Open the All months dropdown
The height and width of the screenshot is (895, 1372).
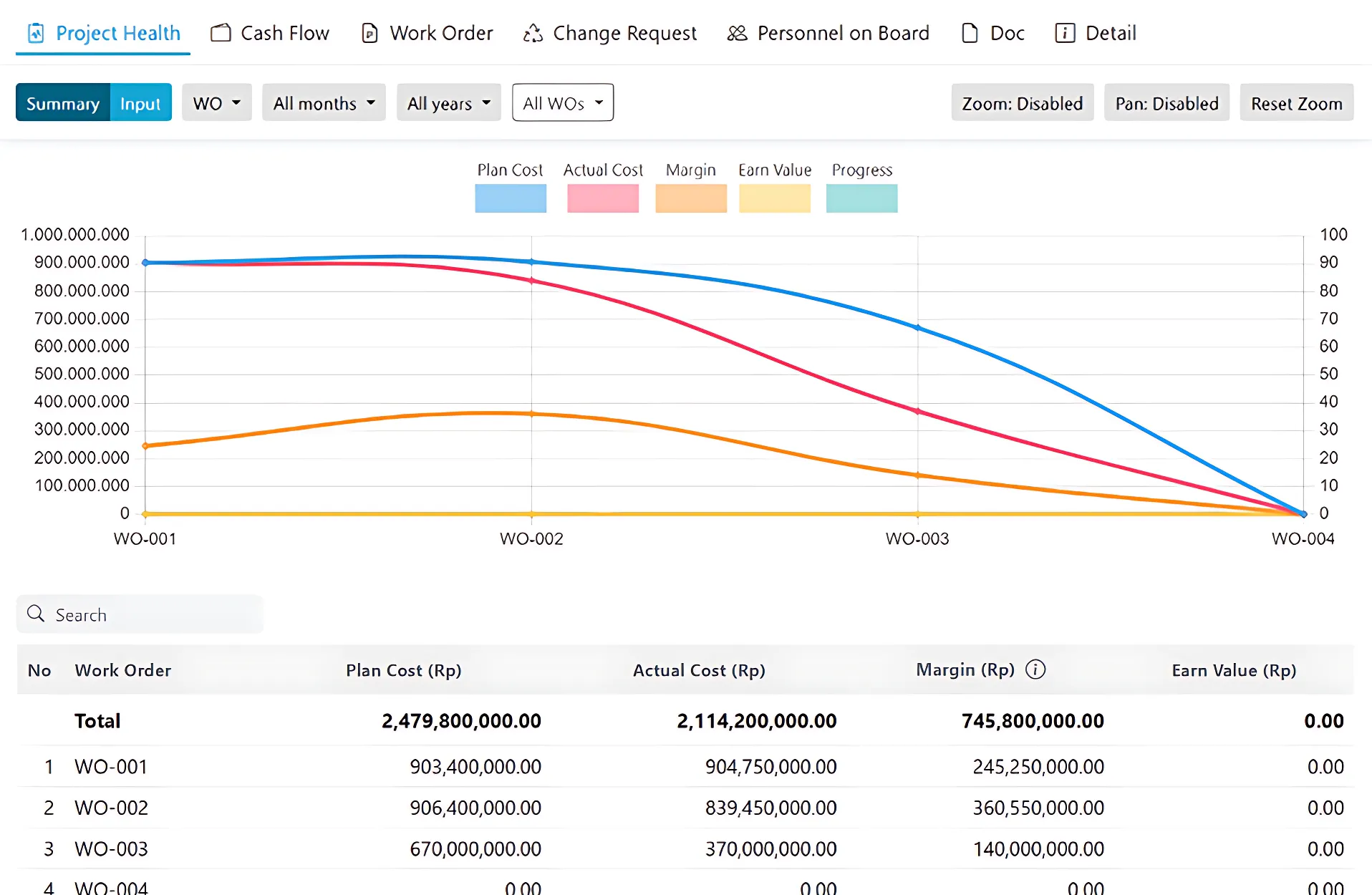click(x=324, y=103)
